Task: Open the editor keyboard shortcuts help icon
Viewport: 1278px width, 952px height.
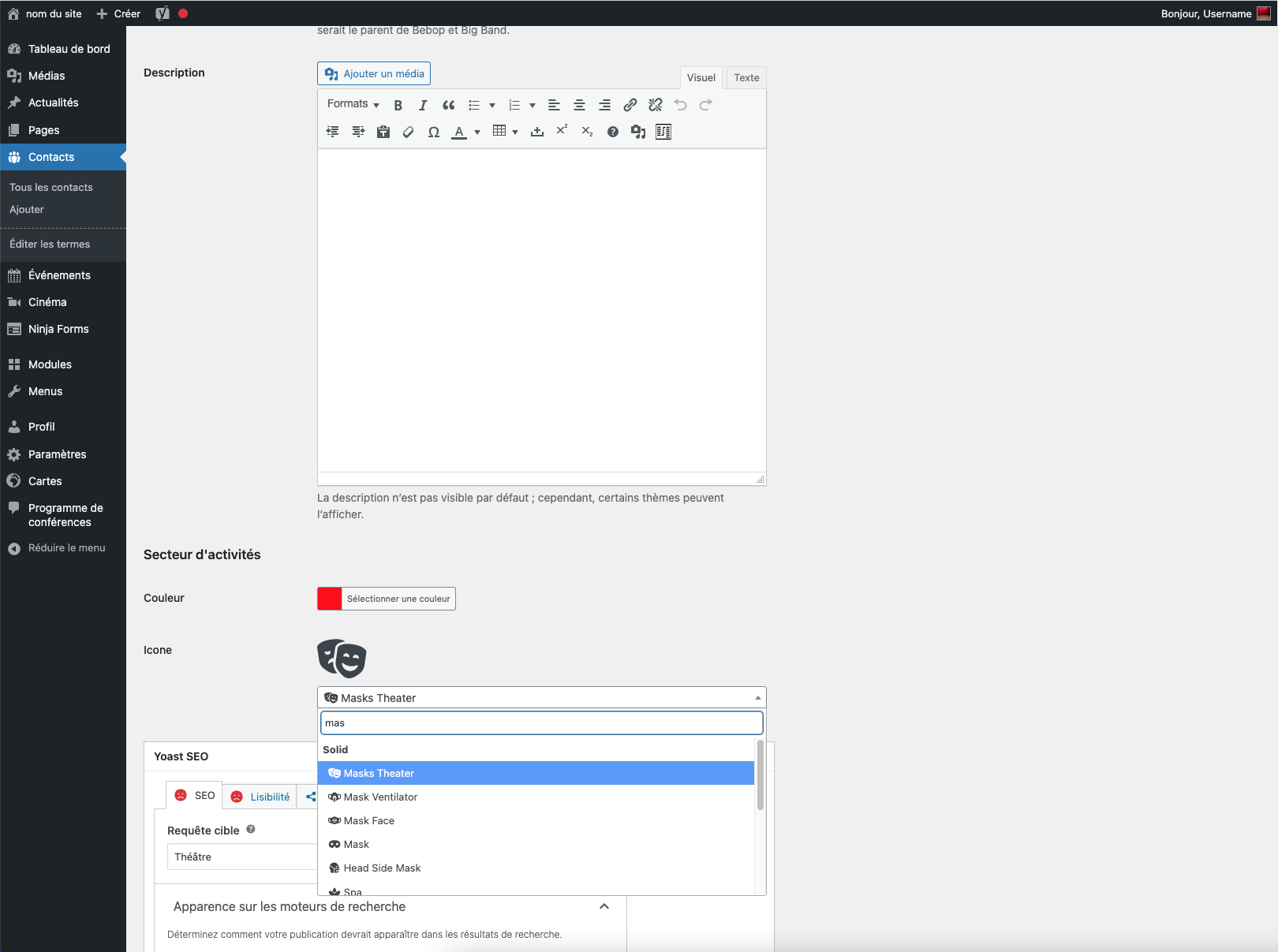Action: (x=612, y=132)
